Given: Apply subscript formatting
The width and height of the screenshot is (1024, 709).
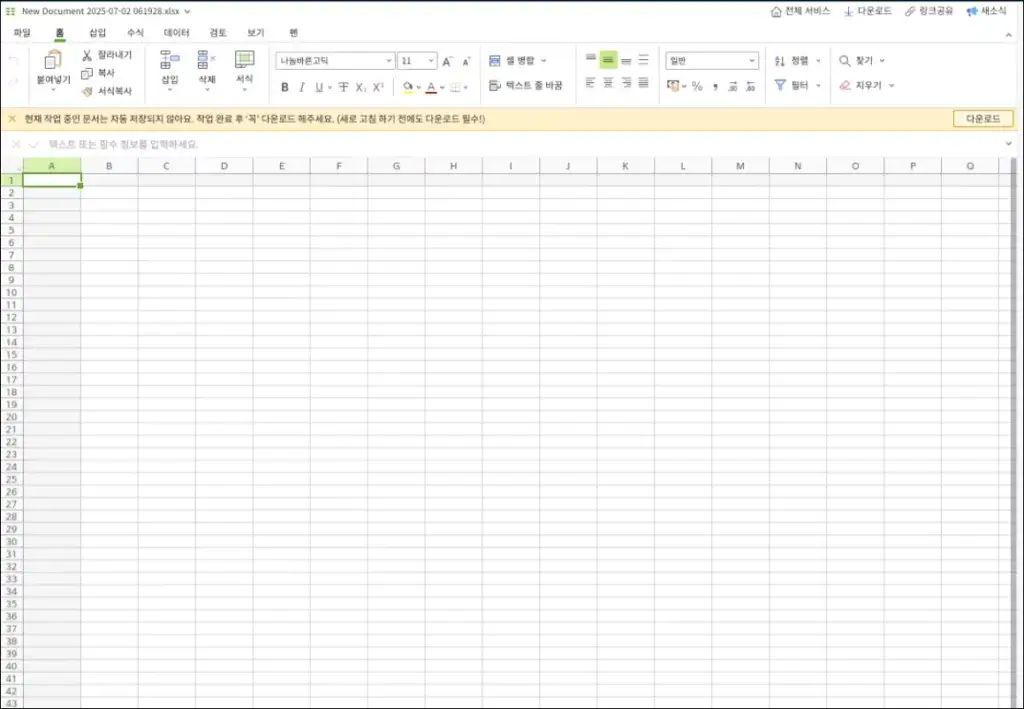Looking at the screenshot, I should pyautogui.click(x=360, y=87).
